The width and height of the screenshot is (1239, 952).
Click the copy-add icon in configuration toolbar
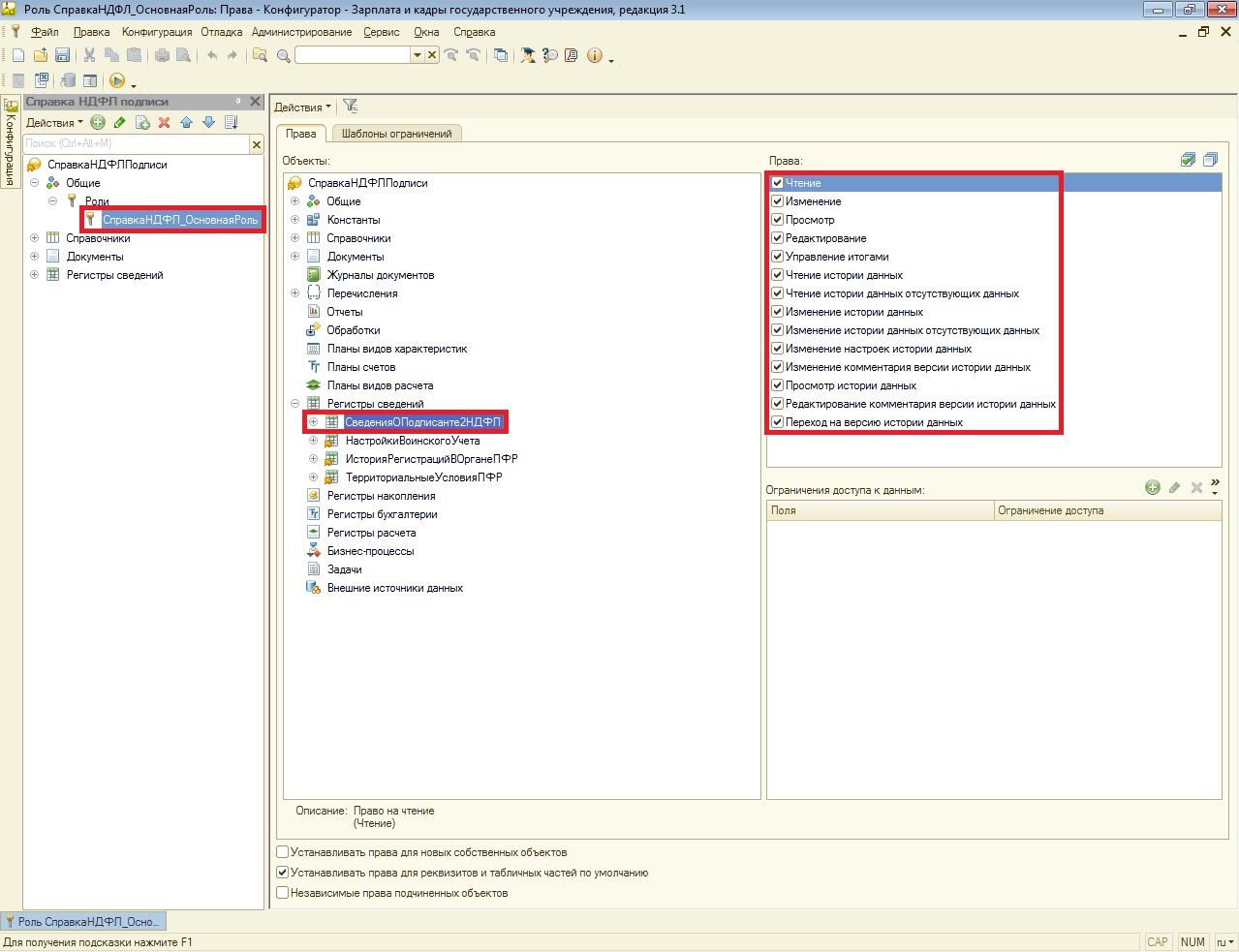coord(142,122)
